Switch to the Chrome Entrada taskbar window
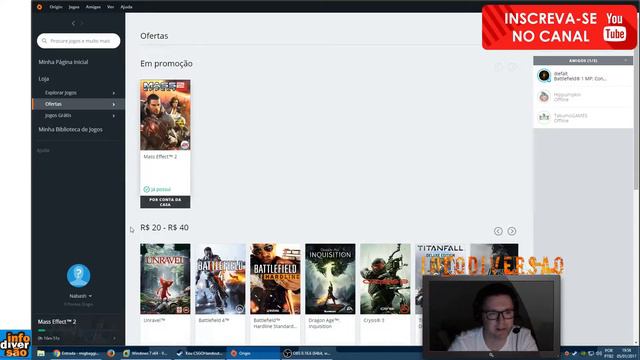The image size is (640, 360). pyautogui.click(x=76, y=353)
